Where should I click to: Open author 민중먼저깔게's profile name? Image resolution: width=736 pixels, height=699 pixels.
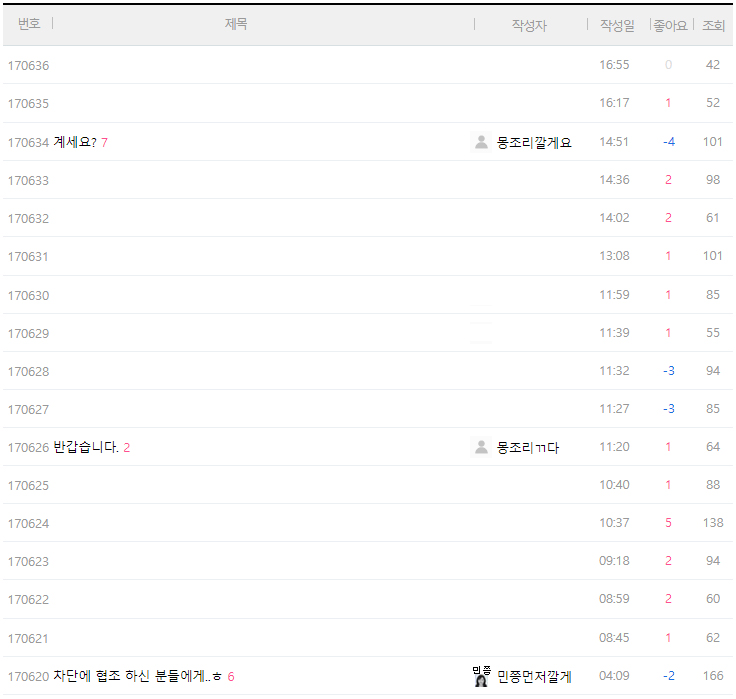click(x=534, y=676)
